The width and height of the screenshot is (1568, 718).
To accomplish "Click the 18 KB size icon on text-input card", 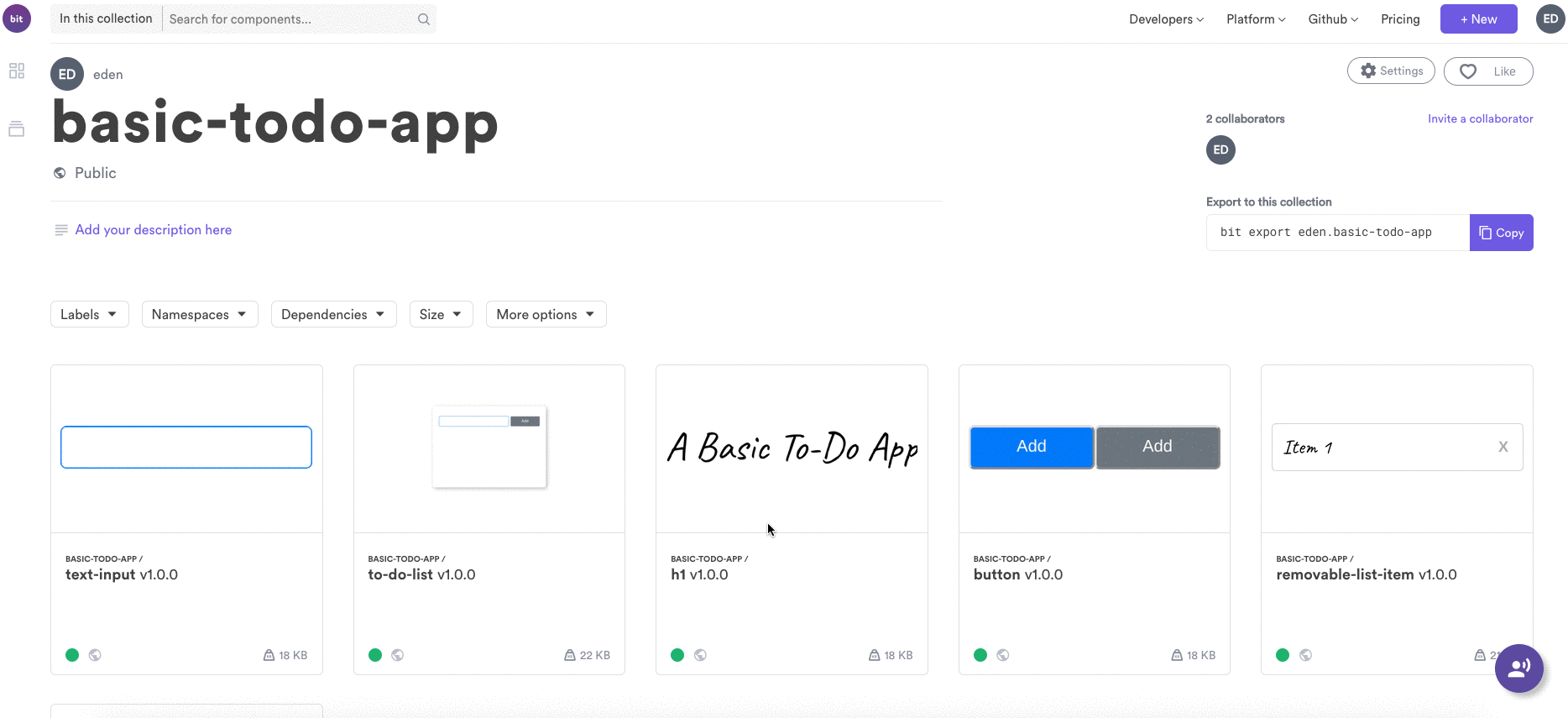I will pos(269,655).
